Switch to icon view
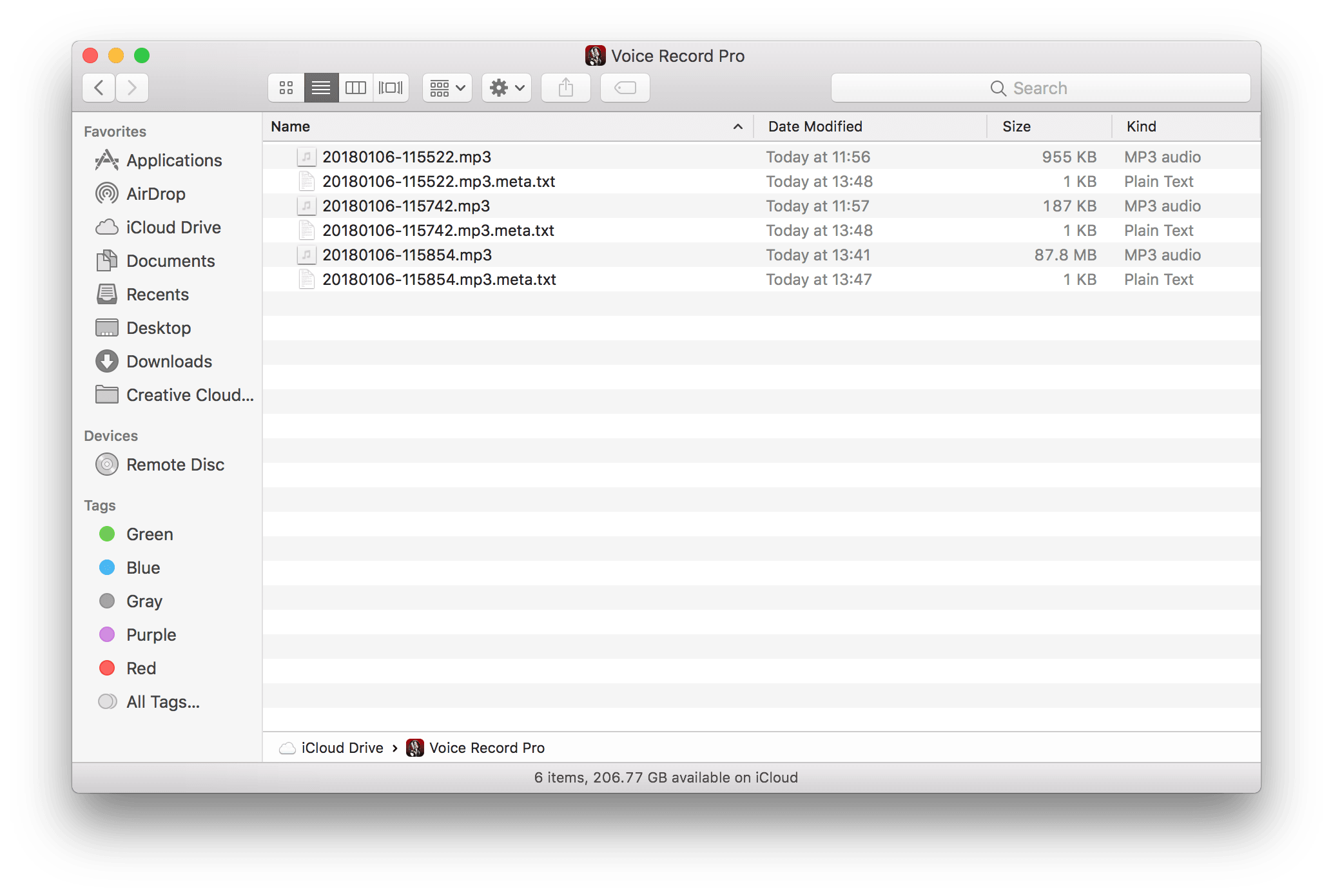This screenshot has height=896, width=1333. (286, 88)
